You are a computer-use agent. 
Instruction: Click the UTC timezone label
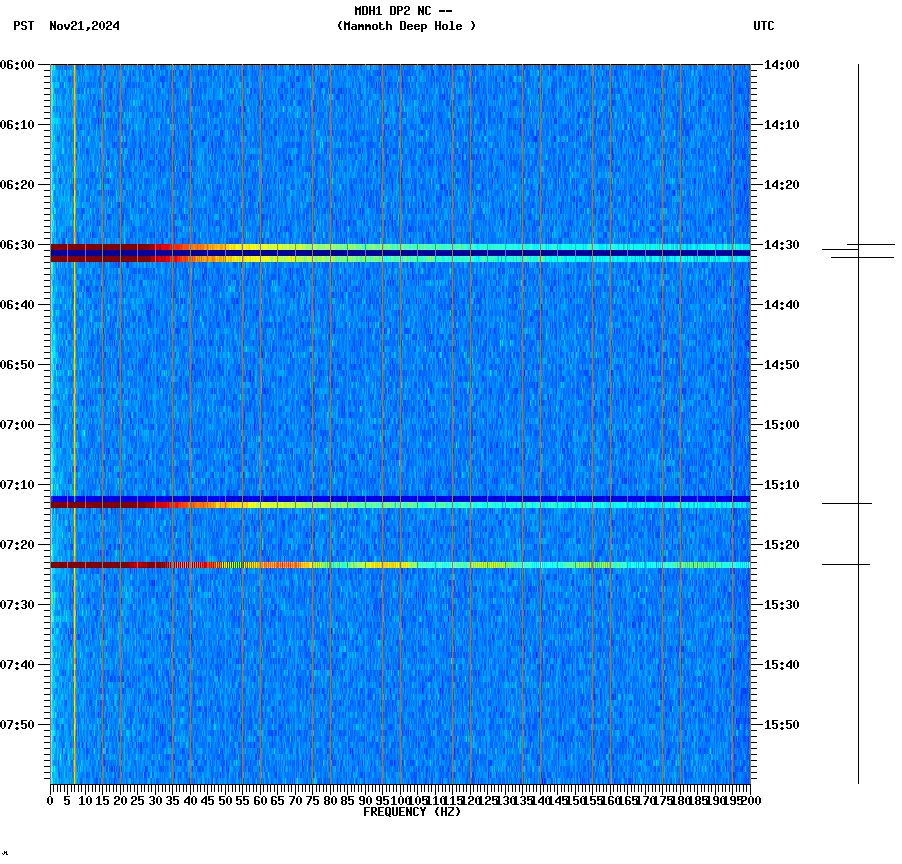(765, 27)
